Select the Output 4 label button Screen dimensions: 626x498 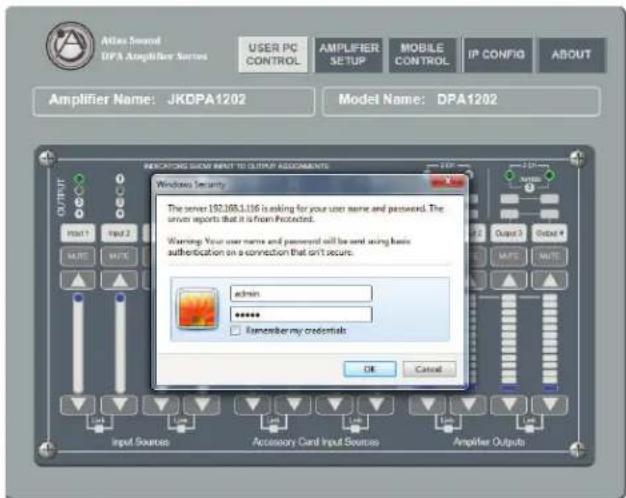[x=550, y=233]
